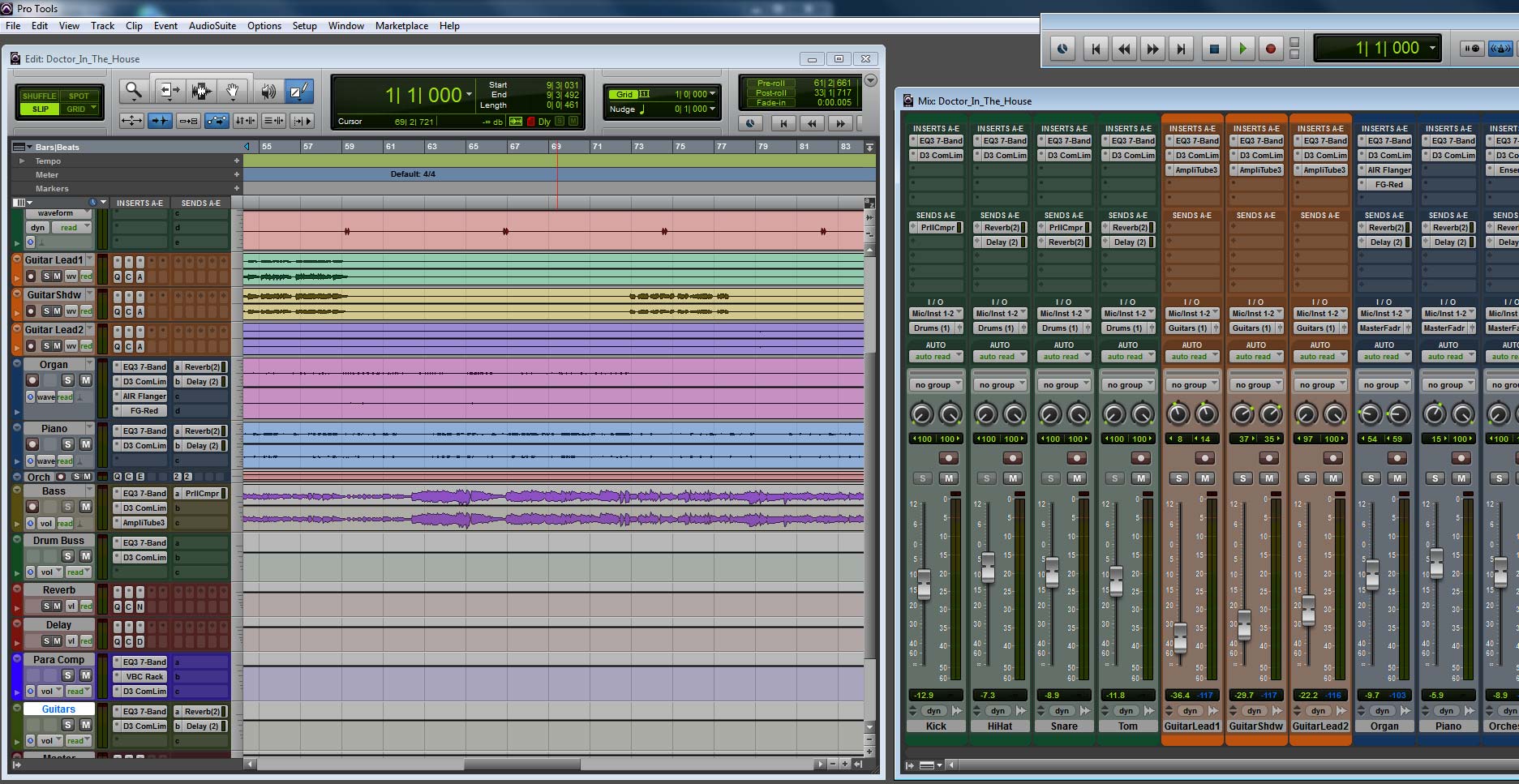Select the Zoomer magnifying glass tool
Image resolution: width=1519 pixels, height=784 pixels.
click(x=132, y=91)
